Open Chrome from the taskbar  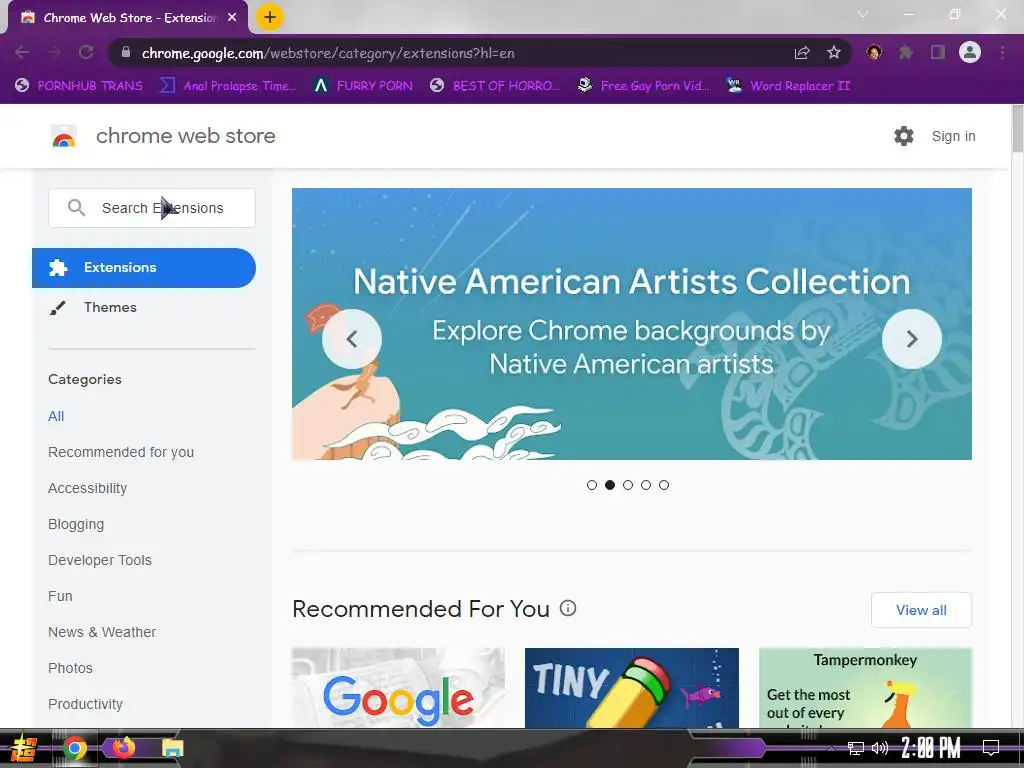click(74, 748)
